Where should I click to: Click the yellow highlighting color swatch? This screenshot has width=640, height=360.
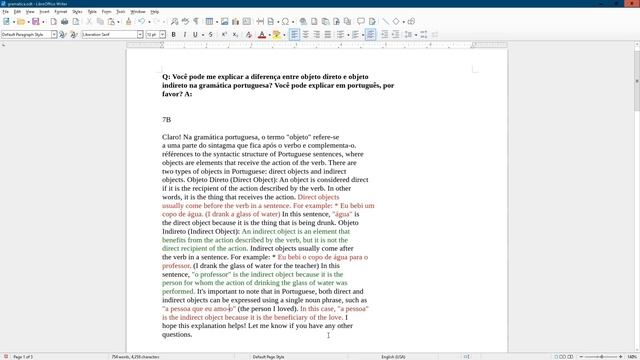click(x=277, y=35)
